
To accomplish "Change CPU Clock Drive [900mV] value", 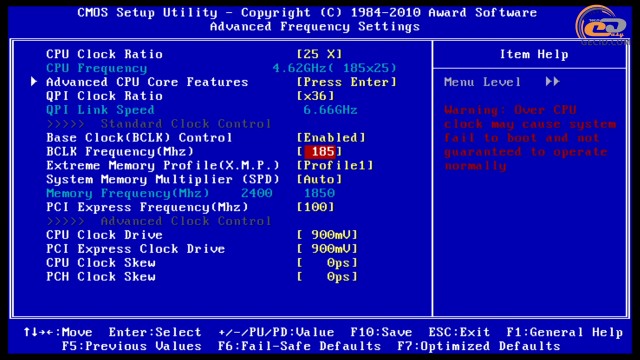I will pos(327,235).
